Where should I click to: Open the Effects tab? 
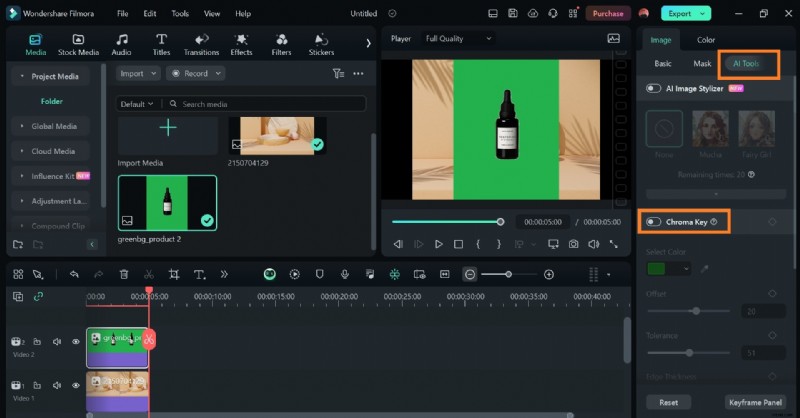pos(241,44)
